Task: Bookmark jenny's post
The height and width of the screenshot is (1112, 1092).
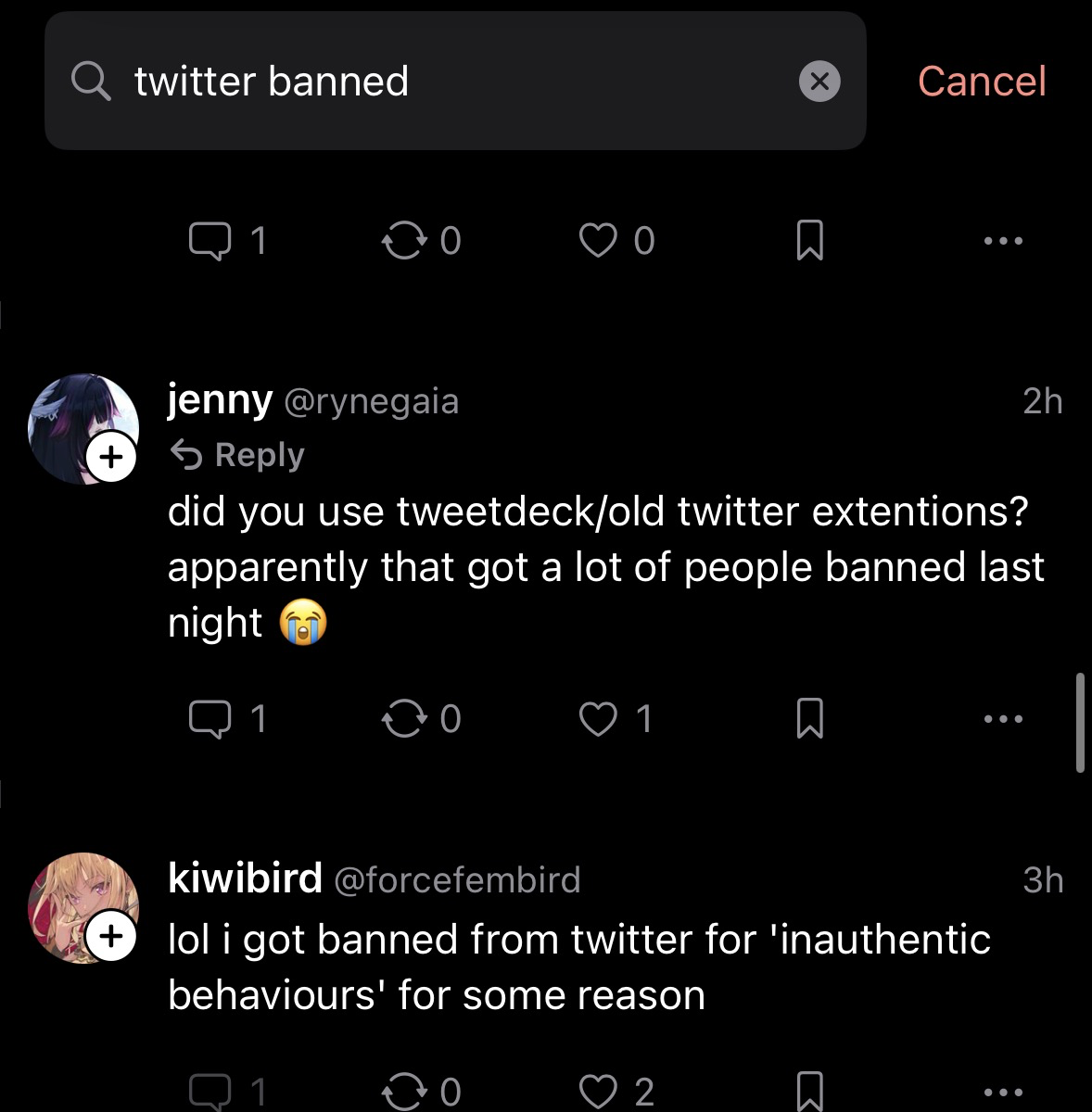Action: [809, 719]
